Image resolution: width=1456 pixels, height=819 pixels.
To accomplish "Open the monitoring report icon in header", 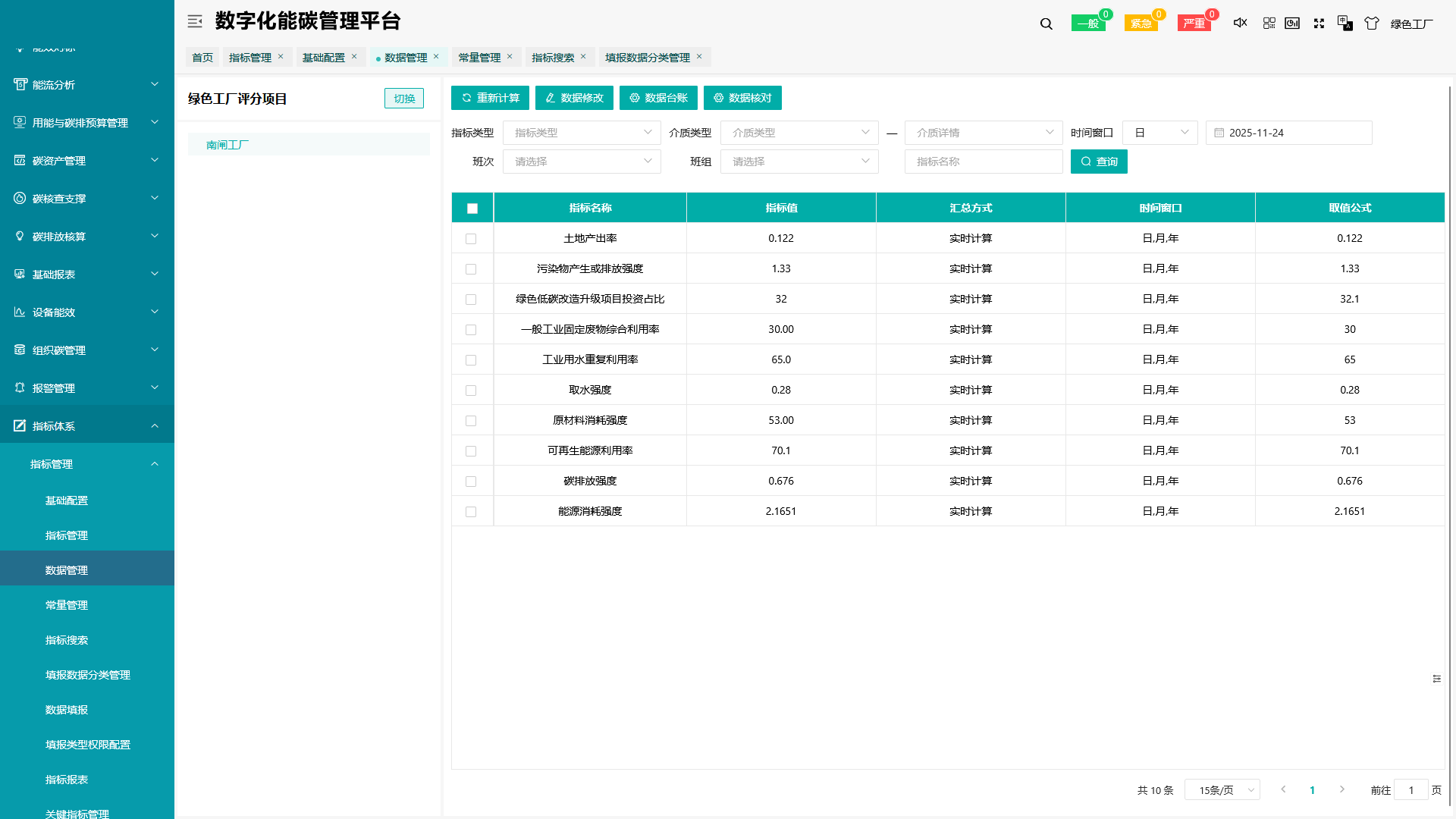I will tap(1293, 24).
